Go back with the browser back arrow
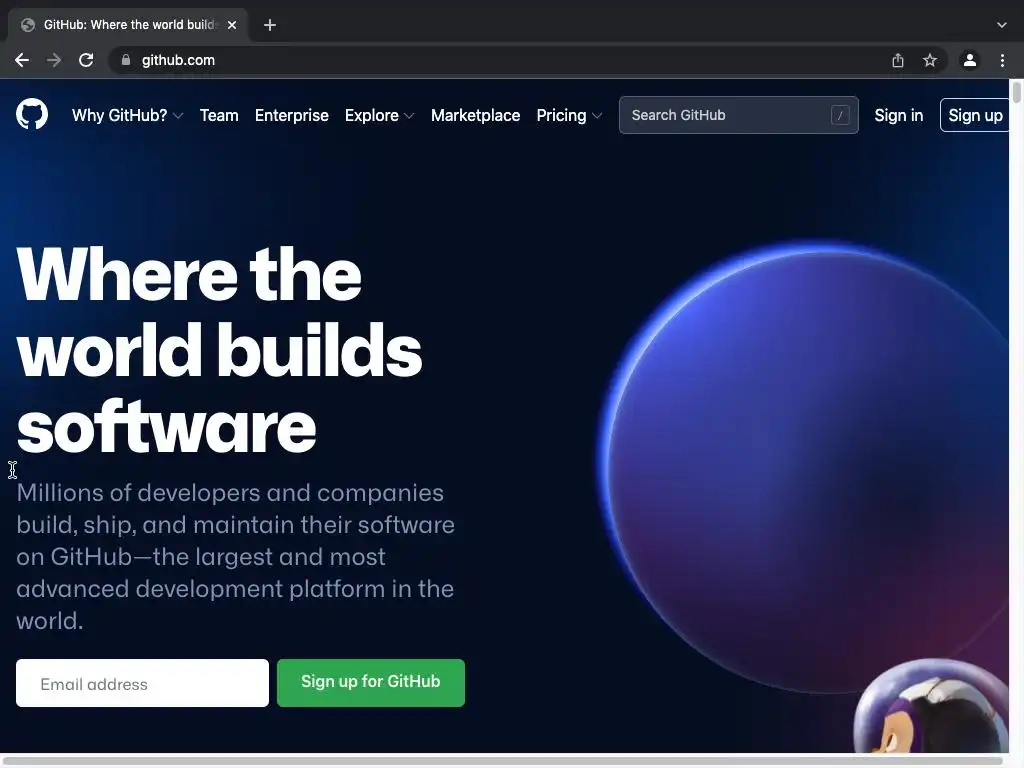This screenshot has height=768, width=1024. tap(22, 60)
